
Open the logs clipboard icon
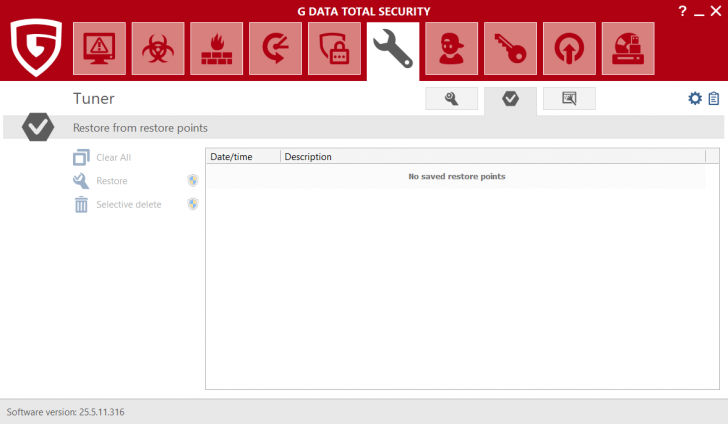tap(714, 98)
